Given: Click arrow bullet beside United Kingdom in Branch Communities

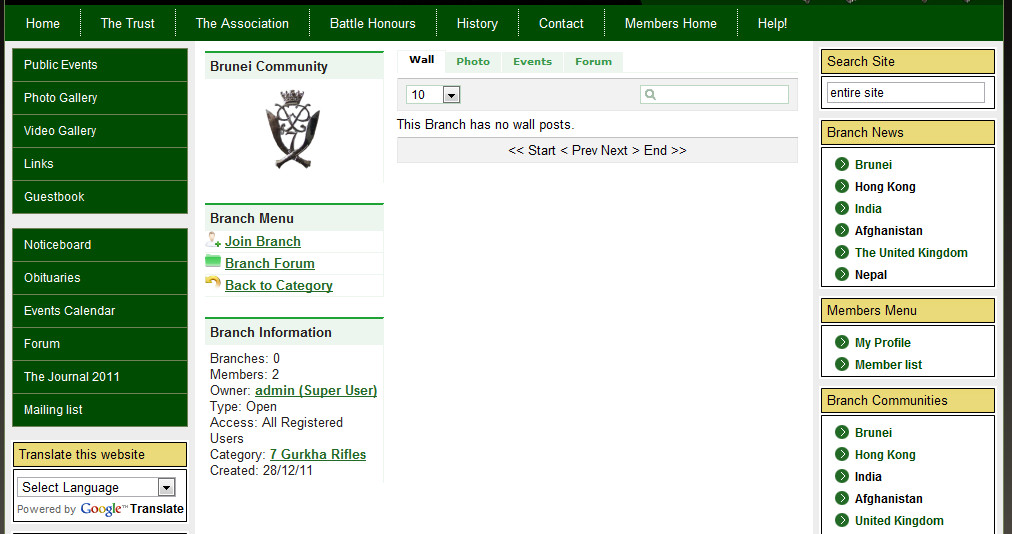Looking at the screenshot, I should (x=842, y=520).
